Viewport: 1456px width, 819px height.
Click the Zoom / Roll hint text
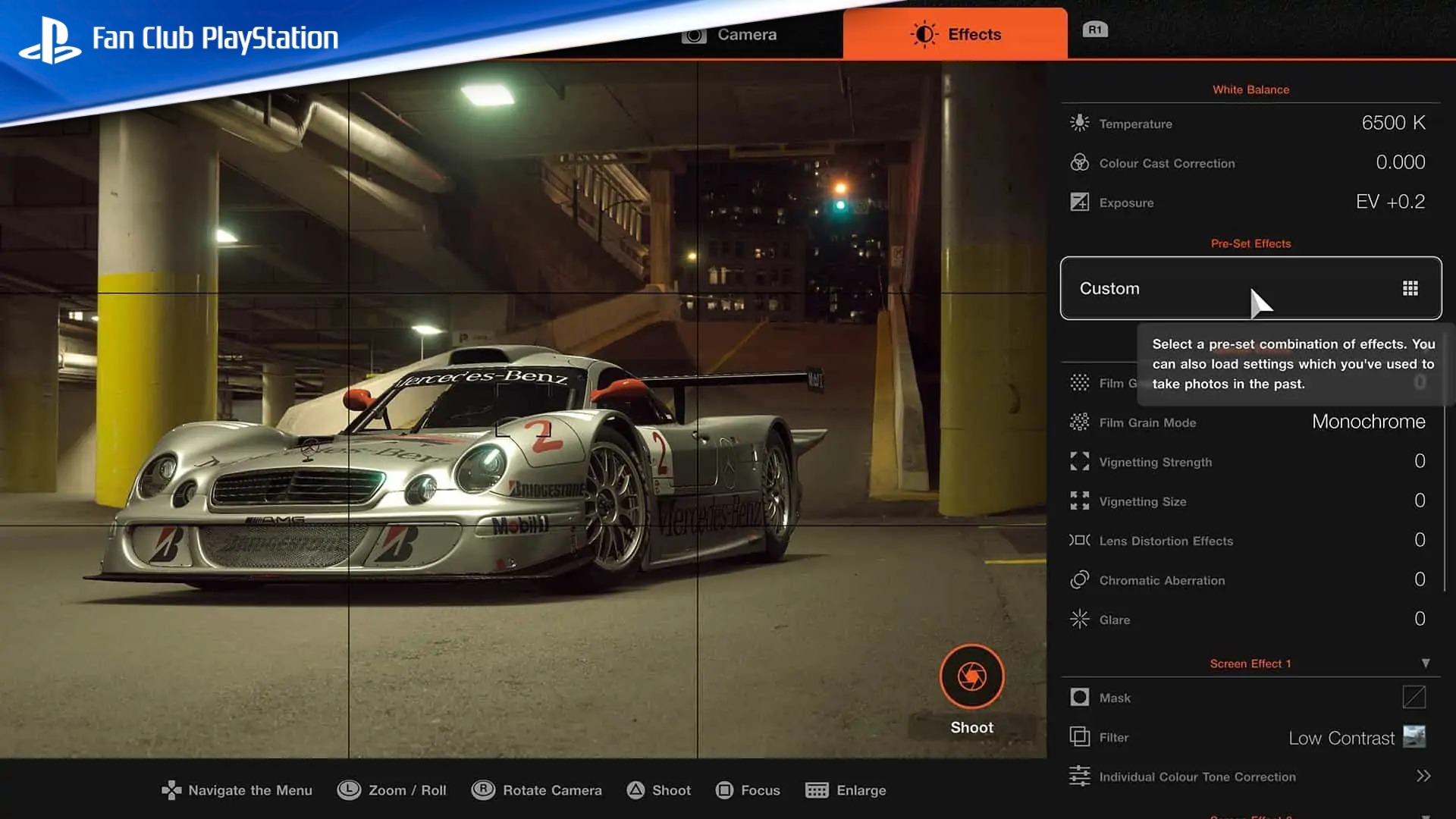[407, 790]
